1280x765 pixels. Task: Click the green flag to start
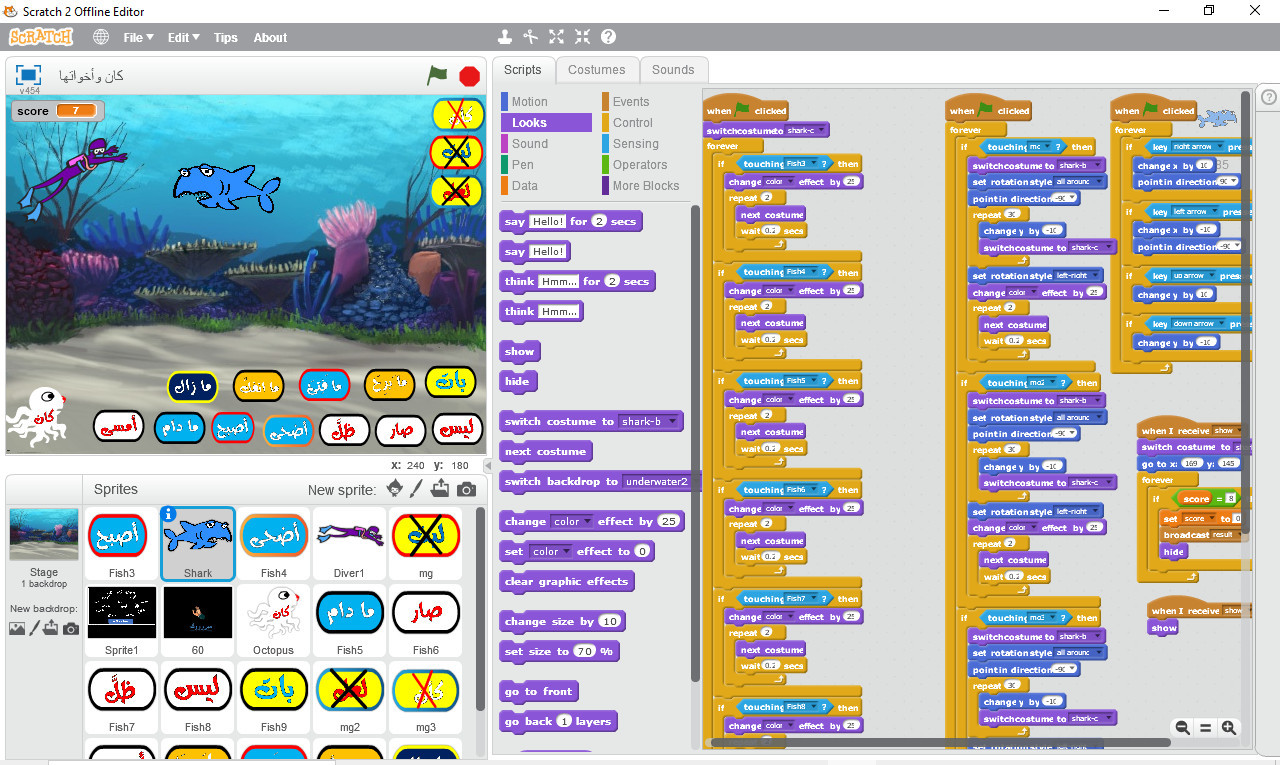pos(437,75)
